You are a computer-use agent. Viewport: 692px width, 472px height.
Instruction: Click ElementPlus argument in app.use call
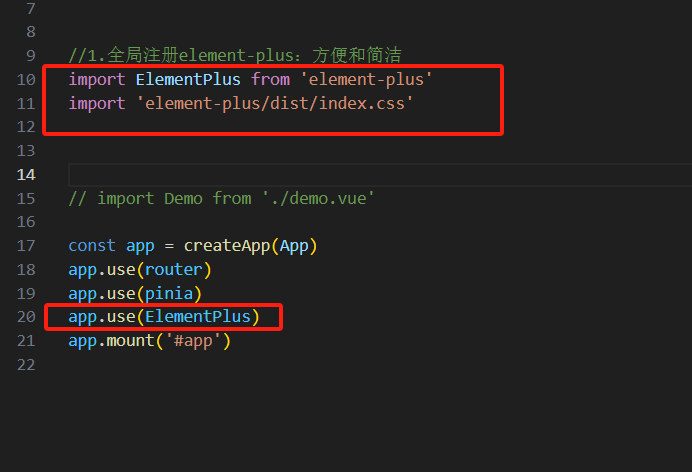(198, 317)
